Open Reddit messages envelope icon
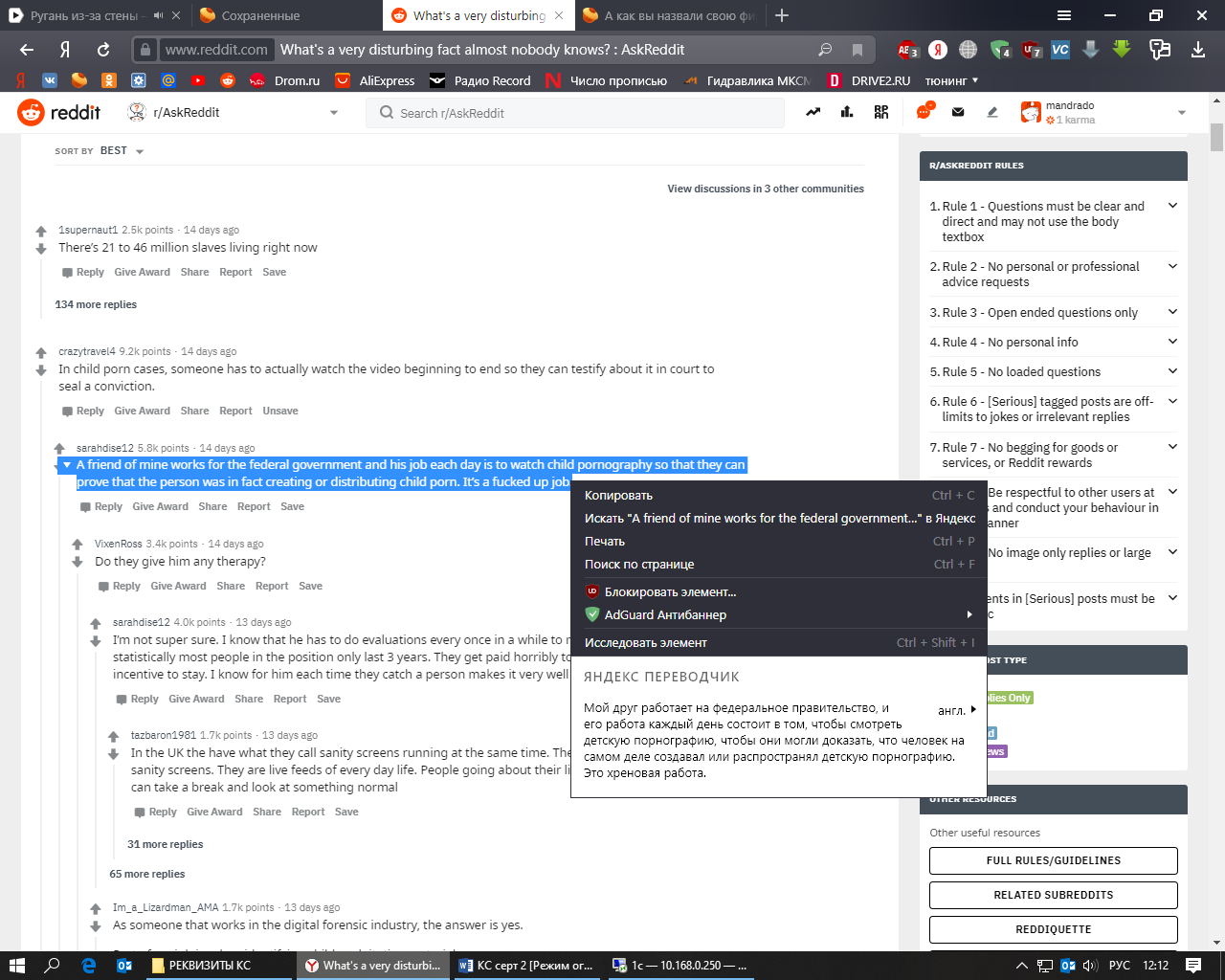The image size is (1225, 980). click(958, 112)
